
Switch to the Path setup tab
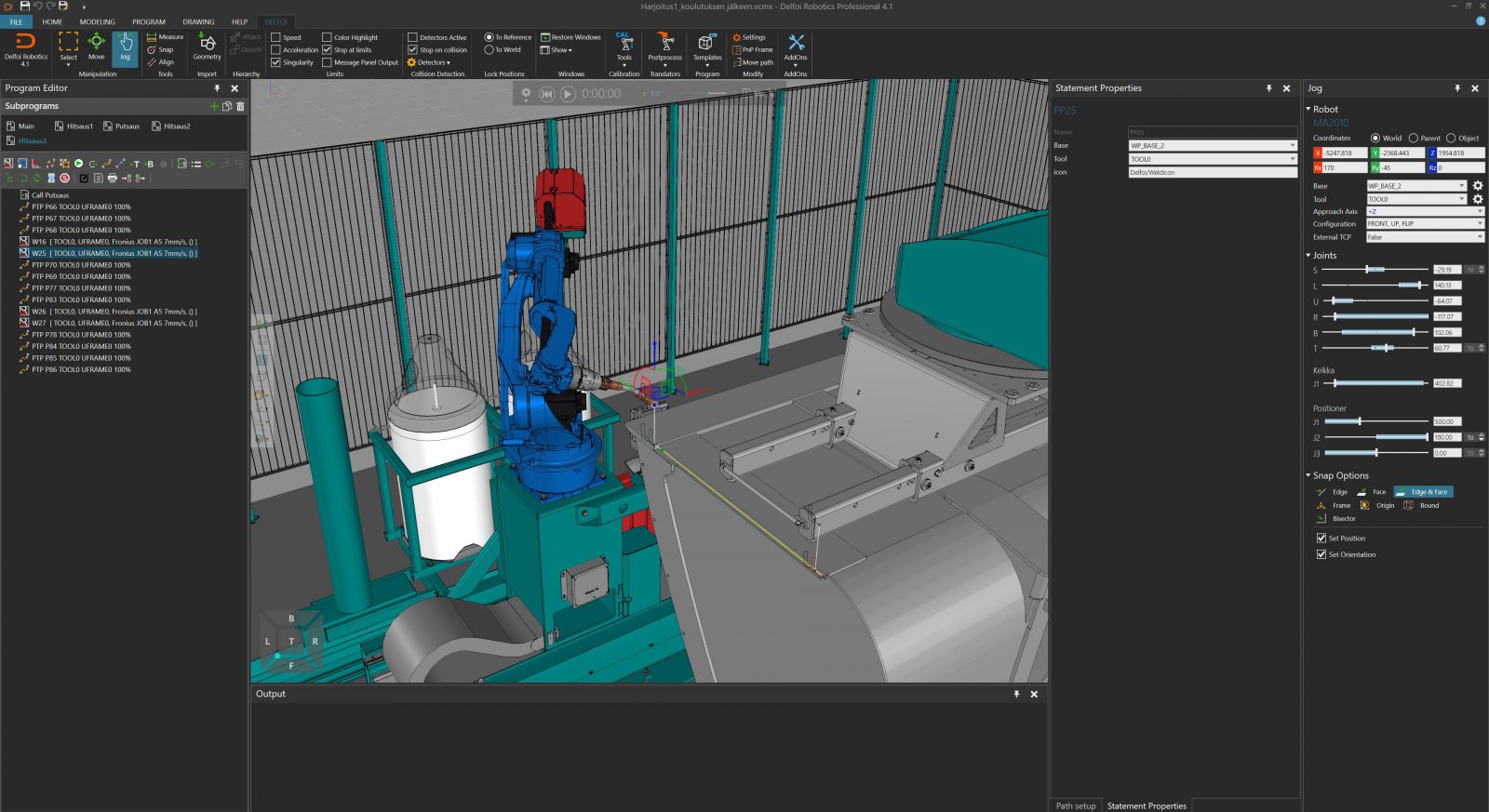(x=1075, y=805)
